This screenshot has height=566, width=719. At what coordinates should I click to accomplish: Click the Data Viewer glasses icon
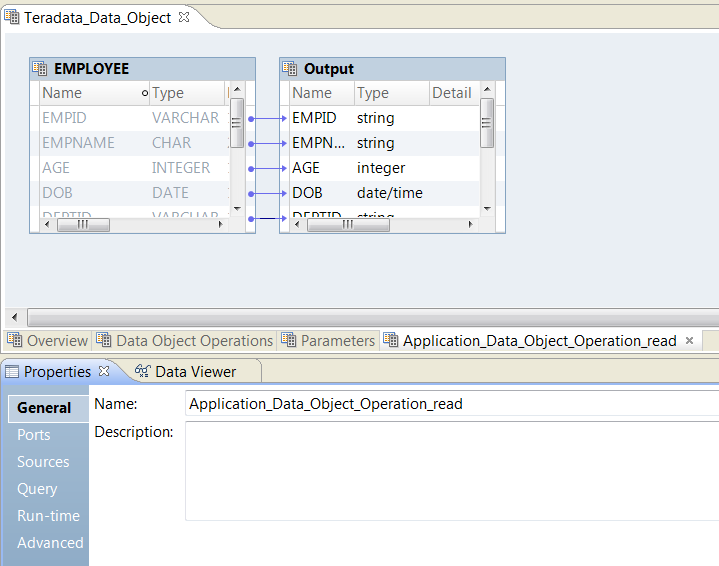click(143, 371)
